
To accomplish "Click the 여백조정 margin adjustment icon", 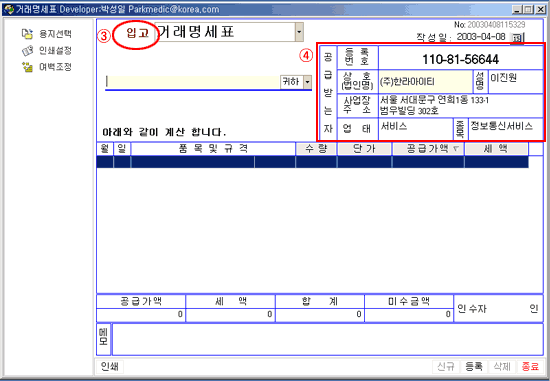I will click(27, 67).
